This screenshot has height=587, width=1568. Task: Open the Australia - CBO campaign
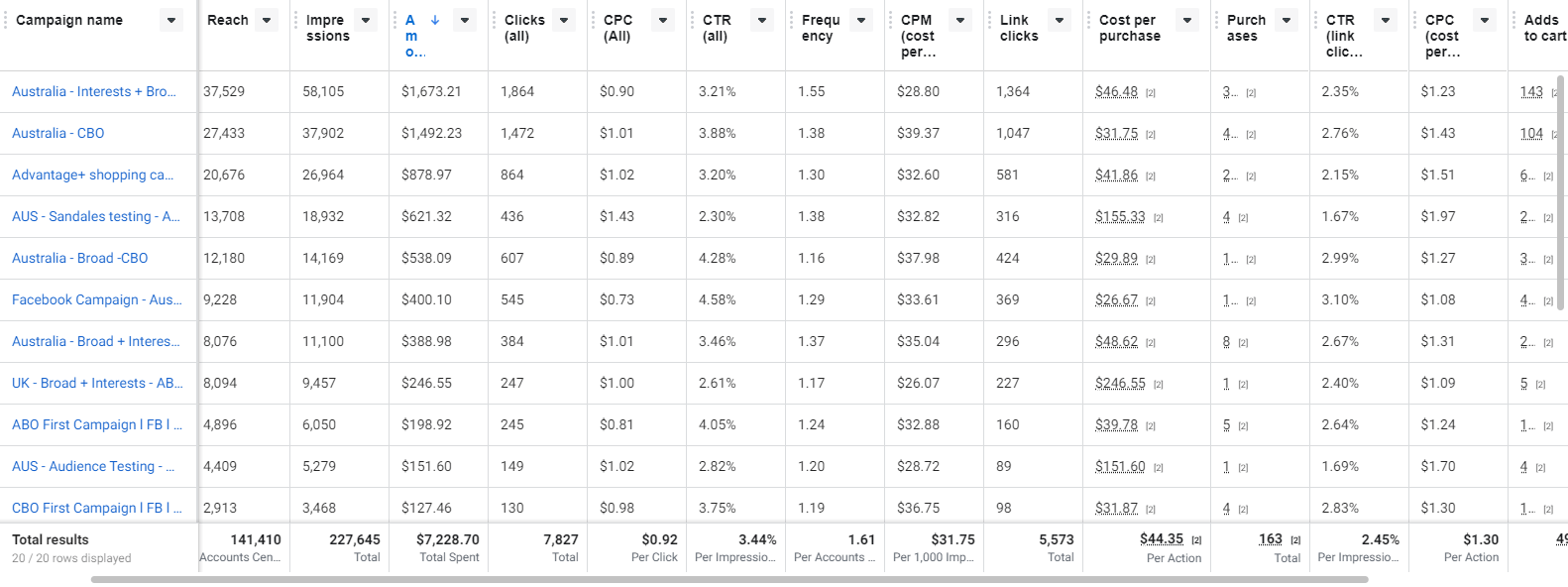(59, 133)
